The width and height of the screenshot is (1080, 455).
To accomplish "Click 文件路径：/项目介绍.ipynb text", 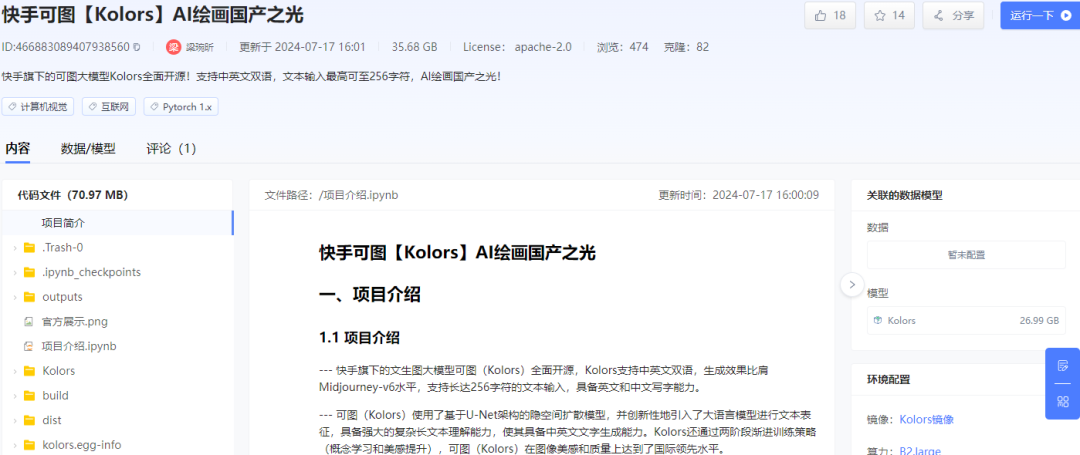I will coord(331,195).
